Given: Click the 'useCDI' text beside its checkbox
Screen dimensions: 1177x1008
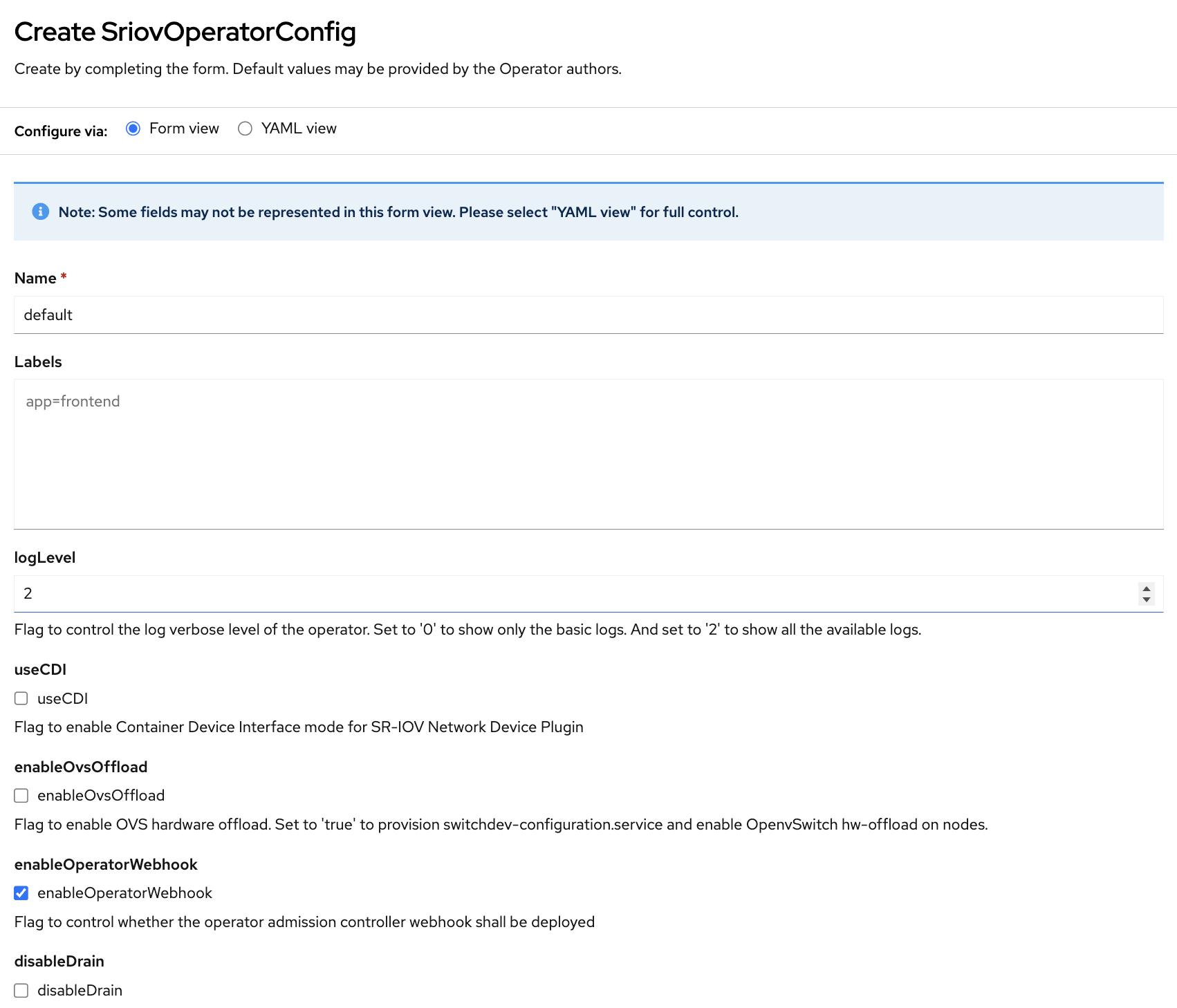Looking at the screenshot, I should point(63,699).
